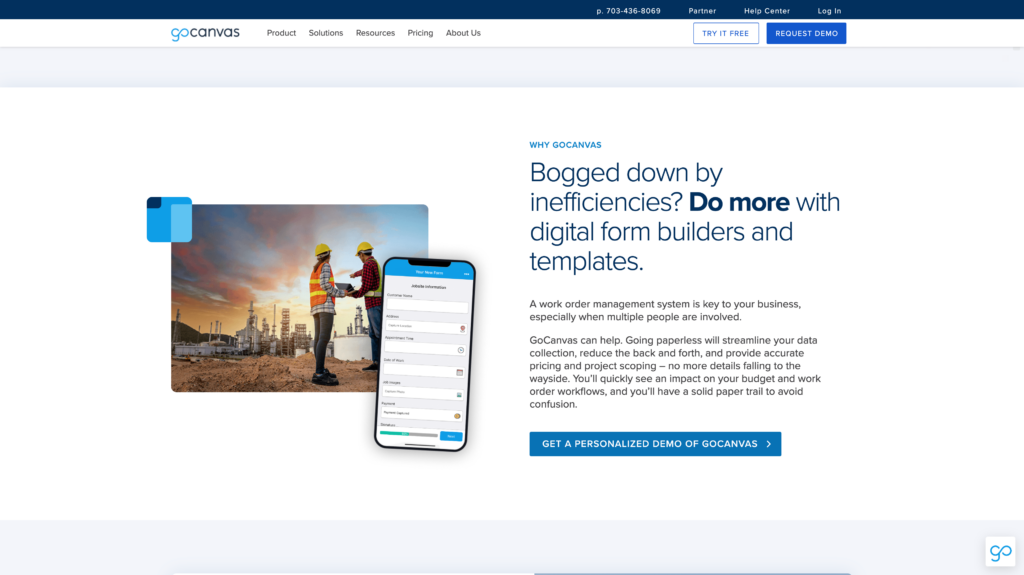Viewport: 1024px width, 575px height.
Task: Open the Resources menu
Action: (376, 33)
